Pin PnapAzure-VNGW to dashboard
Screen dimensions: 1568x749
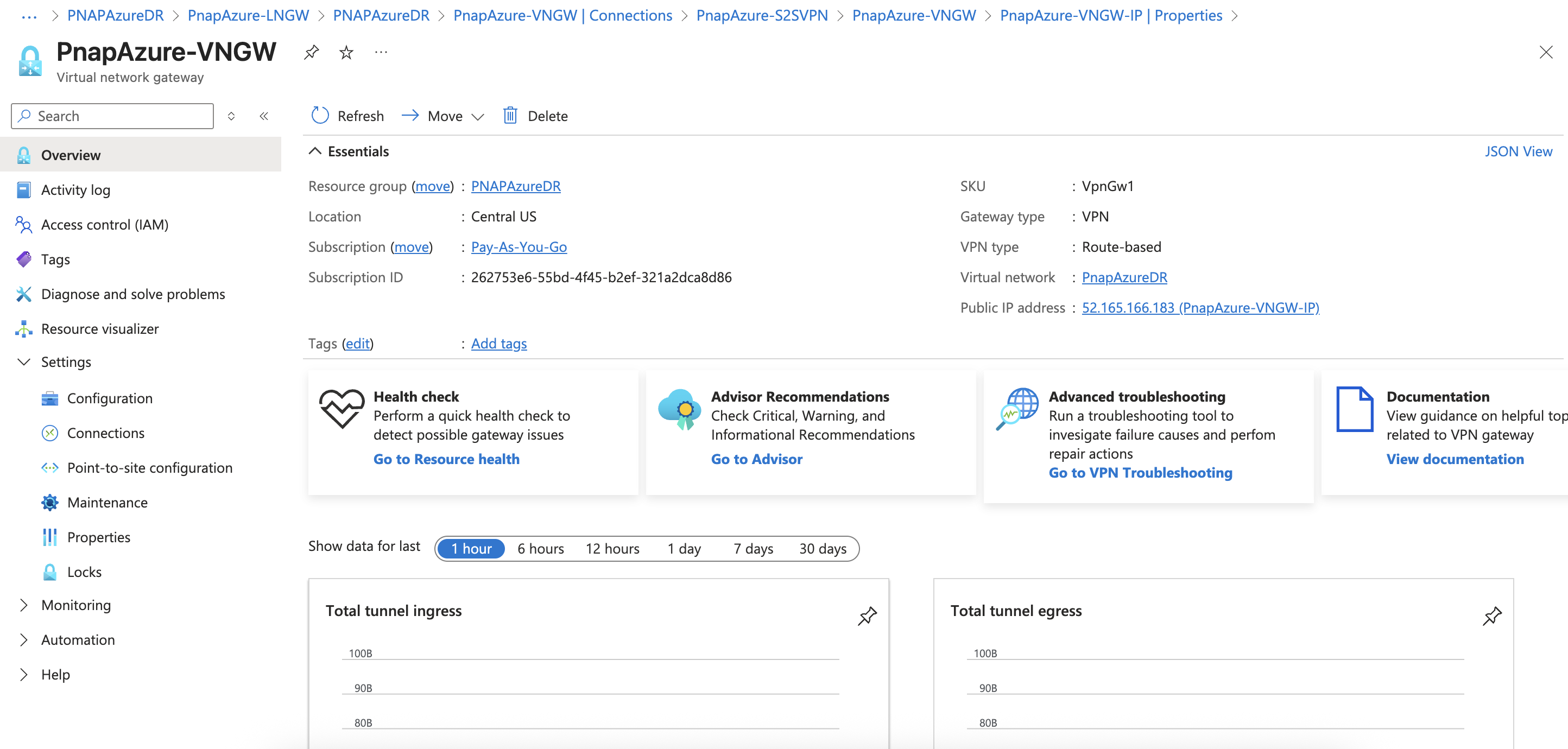coord(311,52)
